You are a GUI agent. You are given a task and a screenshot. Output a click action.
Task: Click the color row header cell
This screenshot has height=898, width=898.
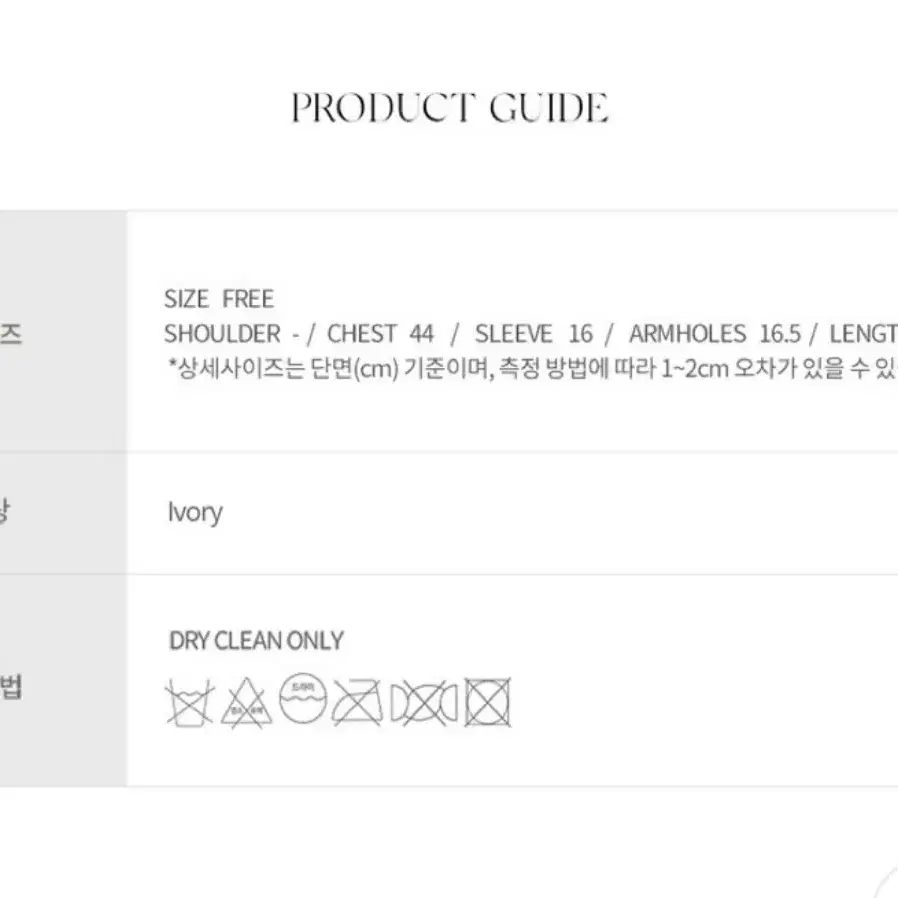(x=63, y=513)
